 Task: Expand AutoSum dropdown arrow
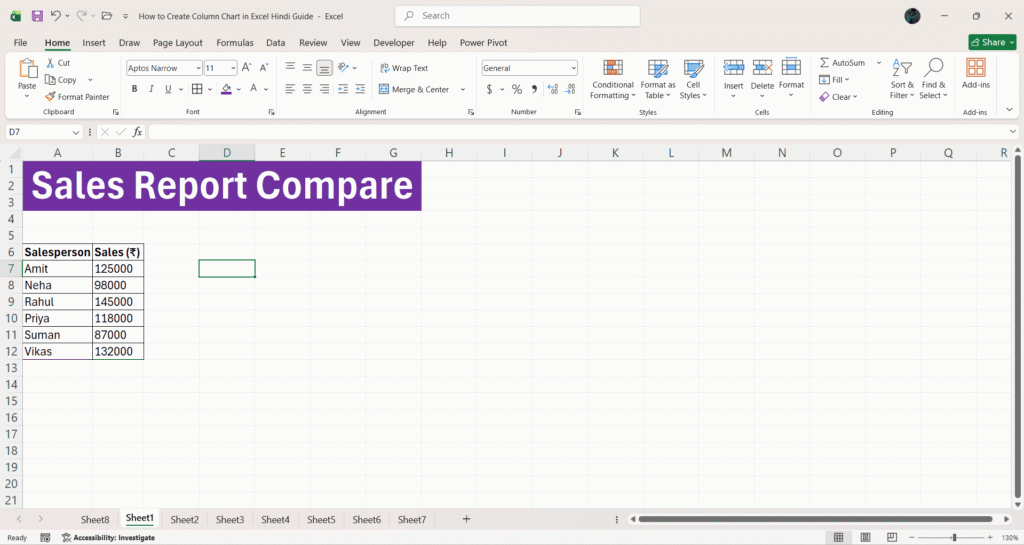[878, 63]
